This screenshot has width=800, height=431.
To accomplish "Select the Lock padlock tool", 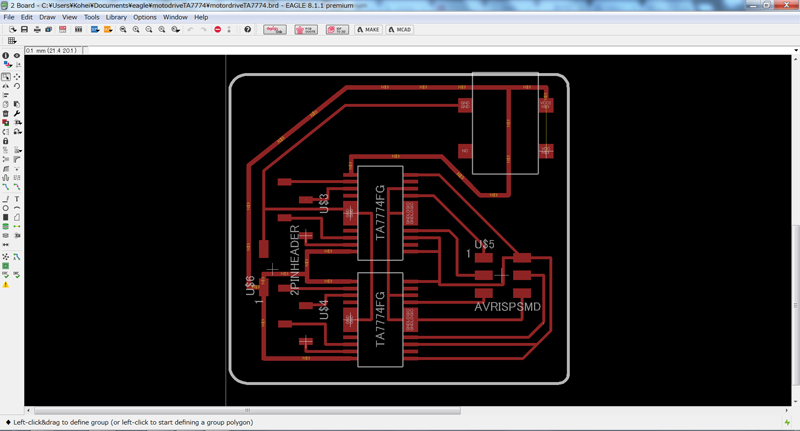I will pyautogui.click(x=6, y=141).
